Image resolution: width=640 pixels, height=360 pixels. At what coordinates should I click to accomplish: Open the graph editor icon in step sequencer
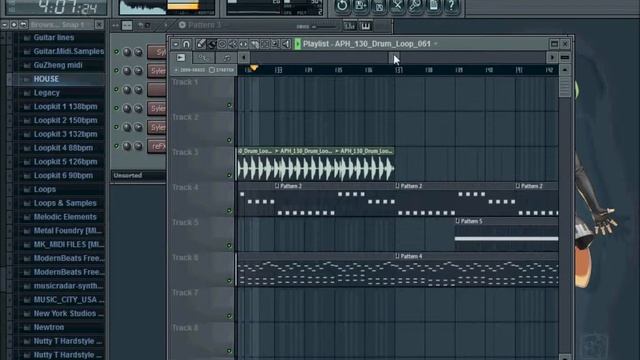[350, 26]
